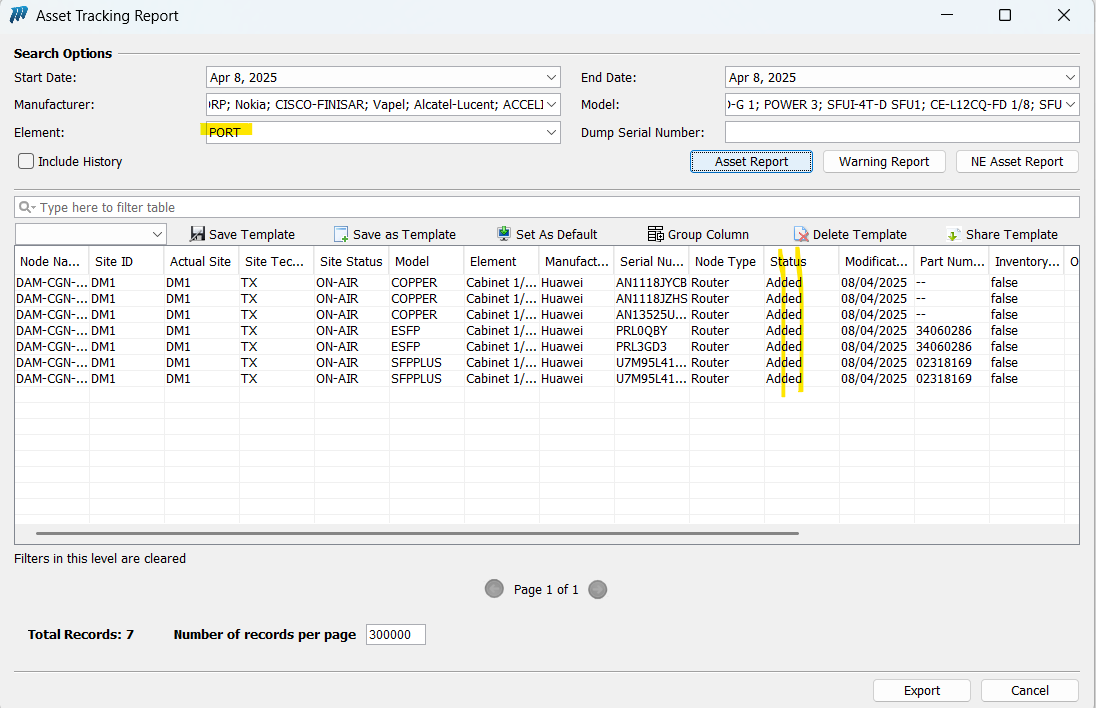Open the Start Date dropdown
Screen dimensions: 1096x708
(x=552, y=78)
